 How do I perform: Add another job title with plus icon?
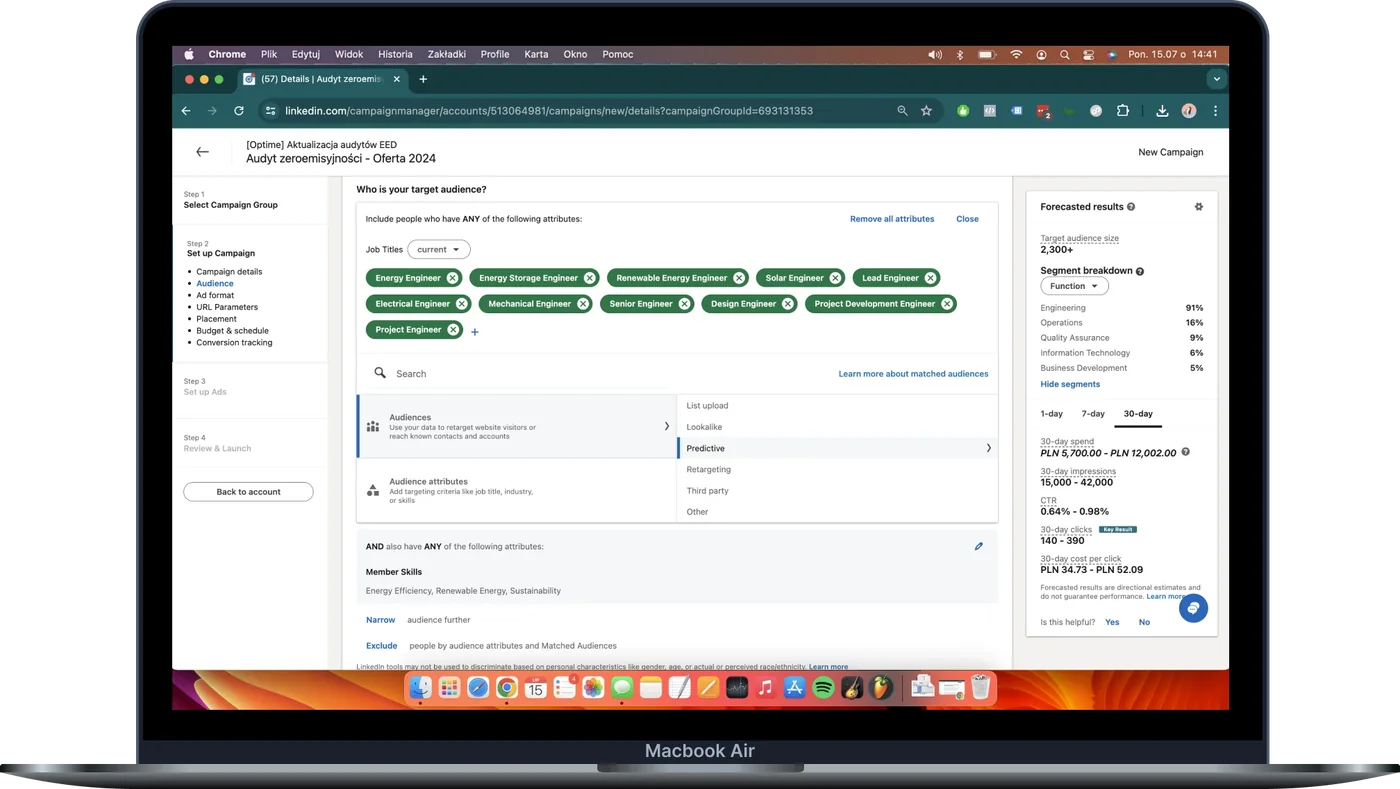coord(475,332)
